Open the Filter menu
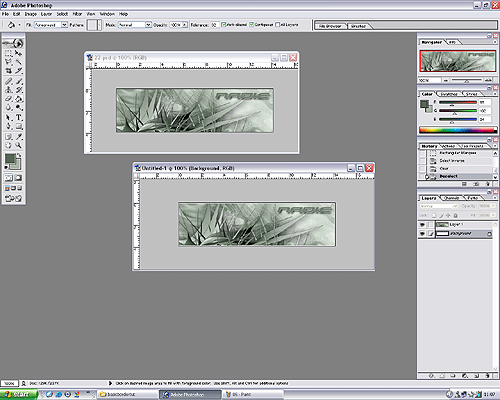Image resolution: width=500 pixels, height=400 pixels. [77, 14]
